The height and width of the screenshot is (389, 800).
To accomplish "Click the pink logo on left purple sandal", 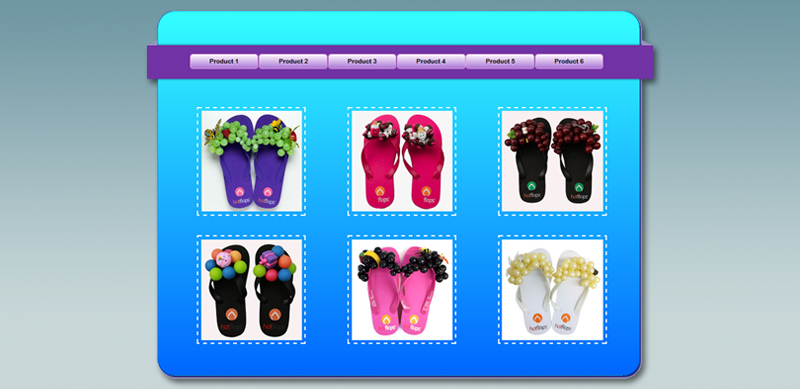I will click(240, 192).
